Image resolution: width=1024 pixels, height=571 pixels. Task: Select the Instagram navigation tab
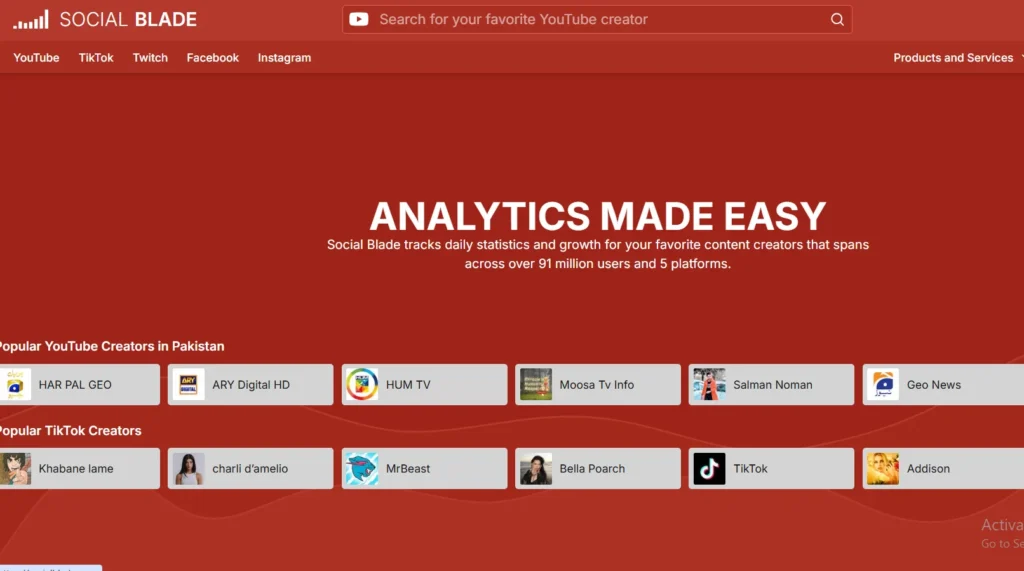(284, 57)
